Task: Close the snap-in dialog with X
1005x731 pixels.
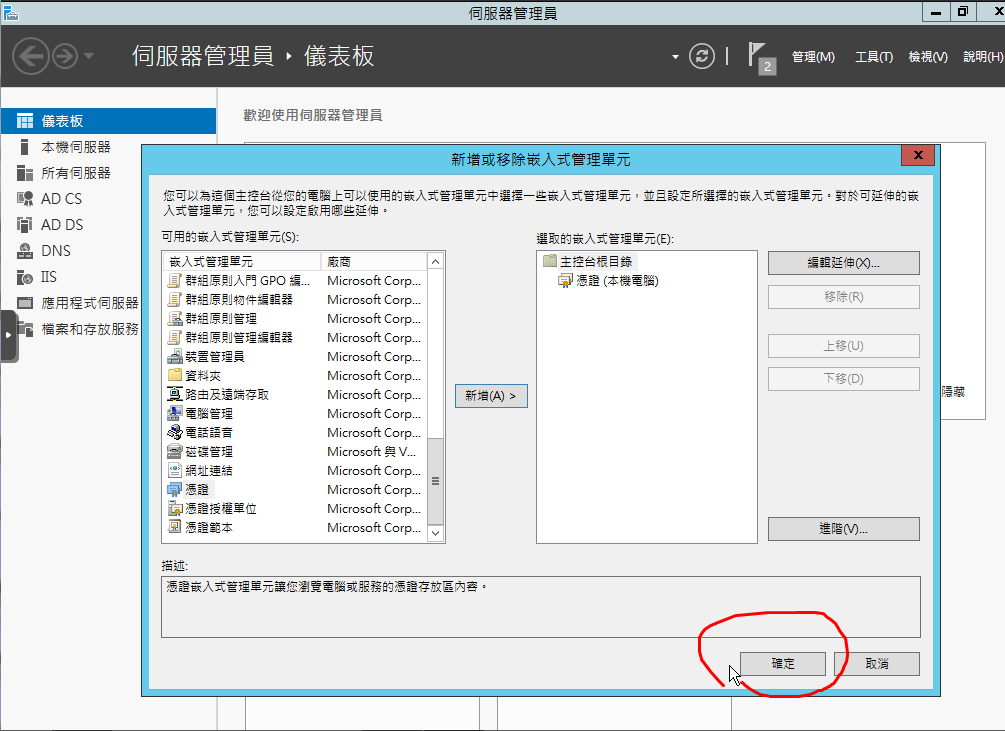Action: pyautogui.click(x=918, y=155)
